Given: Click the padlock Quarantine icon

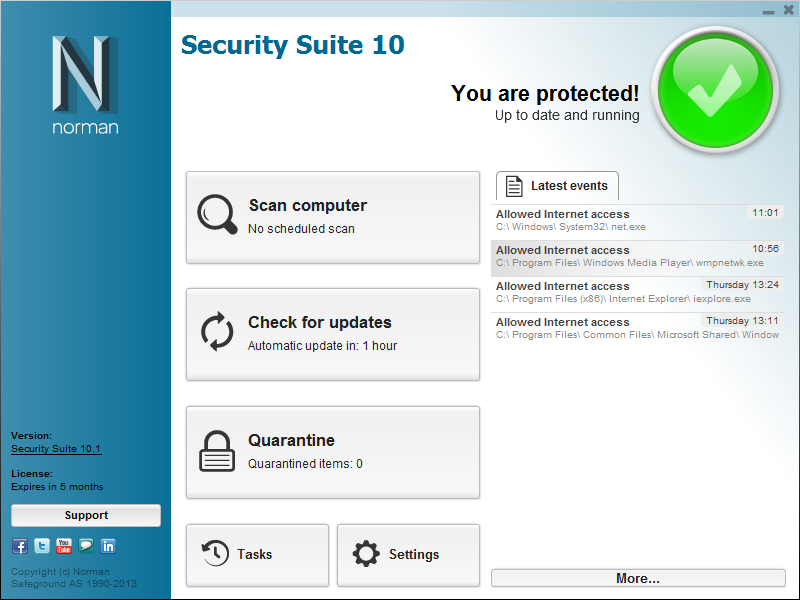Looking at the screenshot, I should (x=217, y=451).
